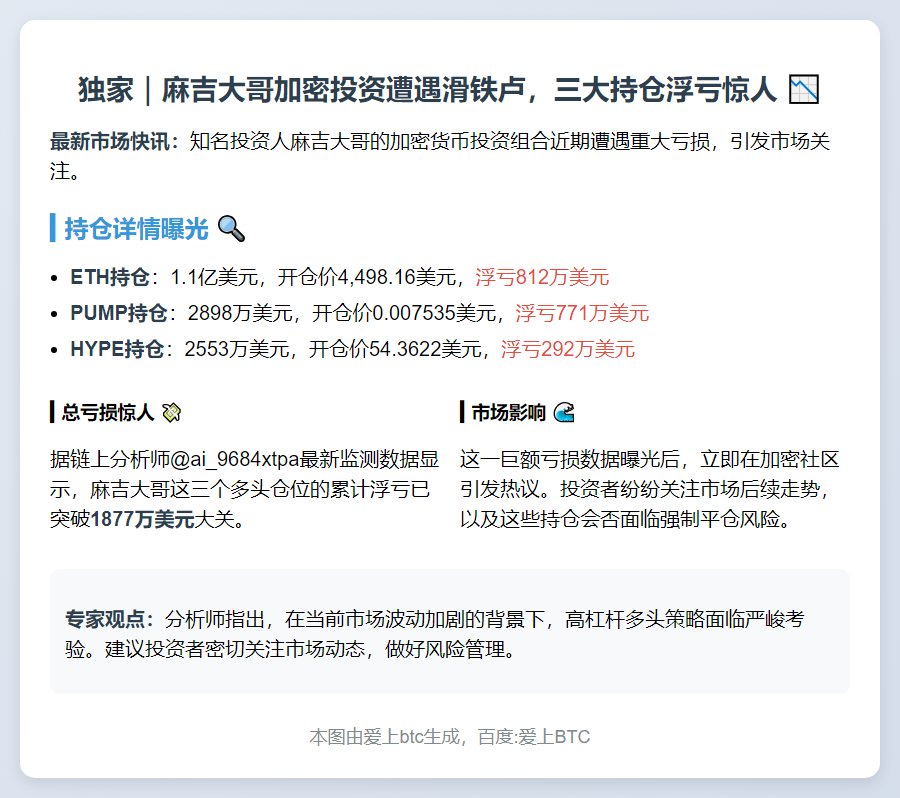
Task: Click the 市场影响 subsection heading
Action: (x=508, y=412)
